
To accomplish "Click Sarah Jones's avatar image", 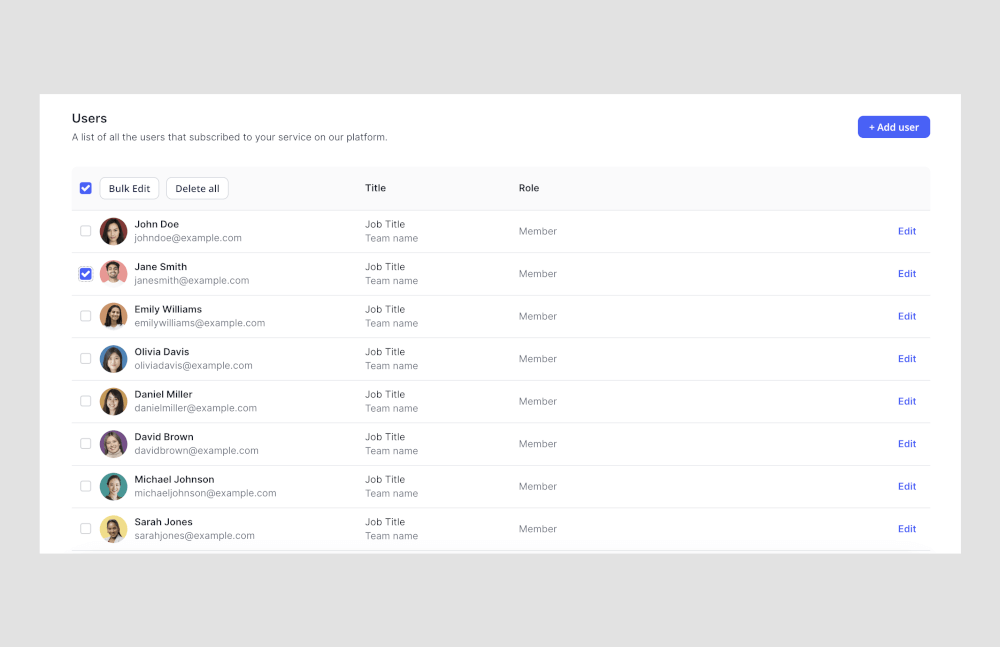I will (113, 528).
